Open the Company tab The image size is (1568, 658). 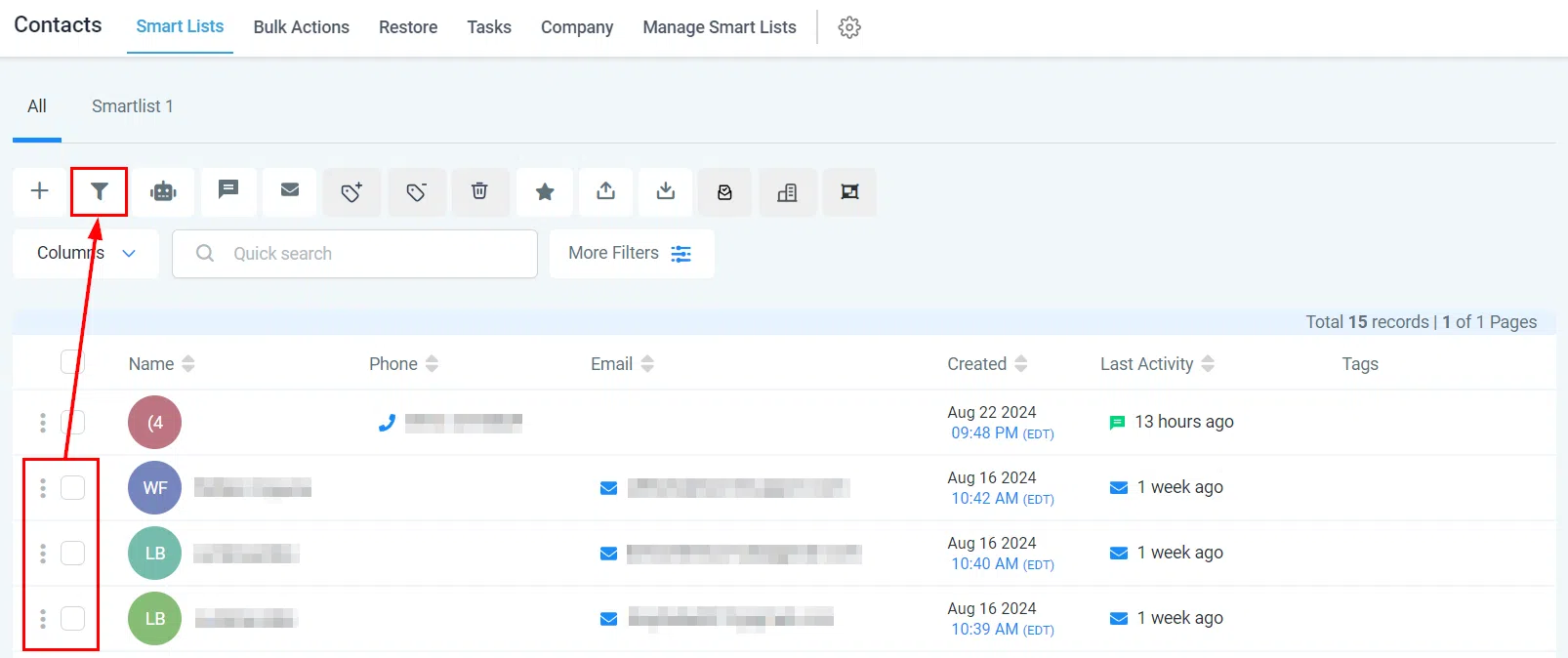(x=577, y=27)
